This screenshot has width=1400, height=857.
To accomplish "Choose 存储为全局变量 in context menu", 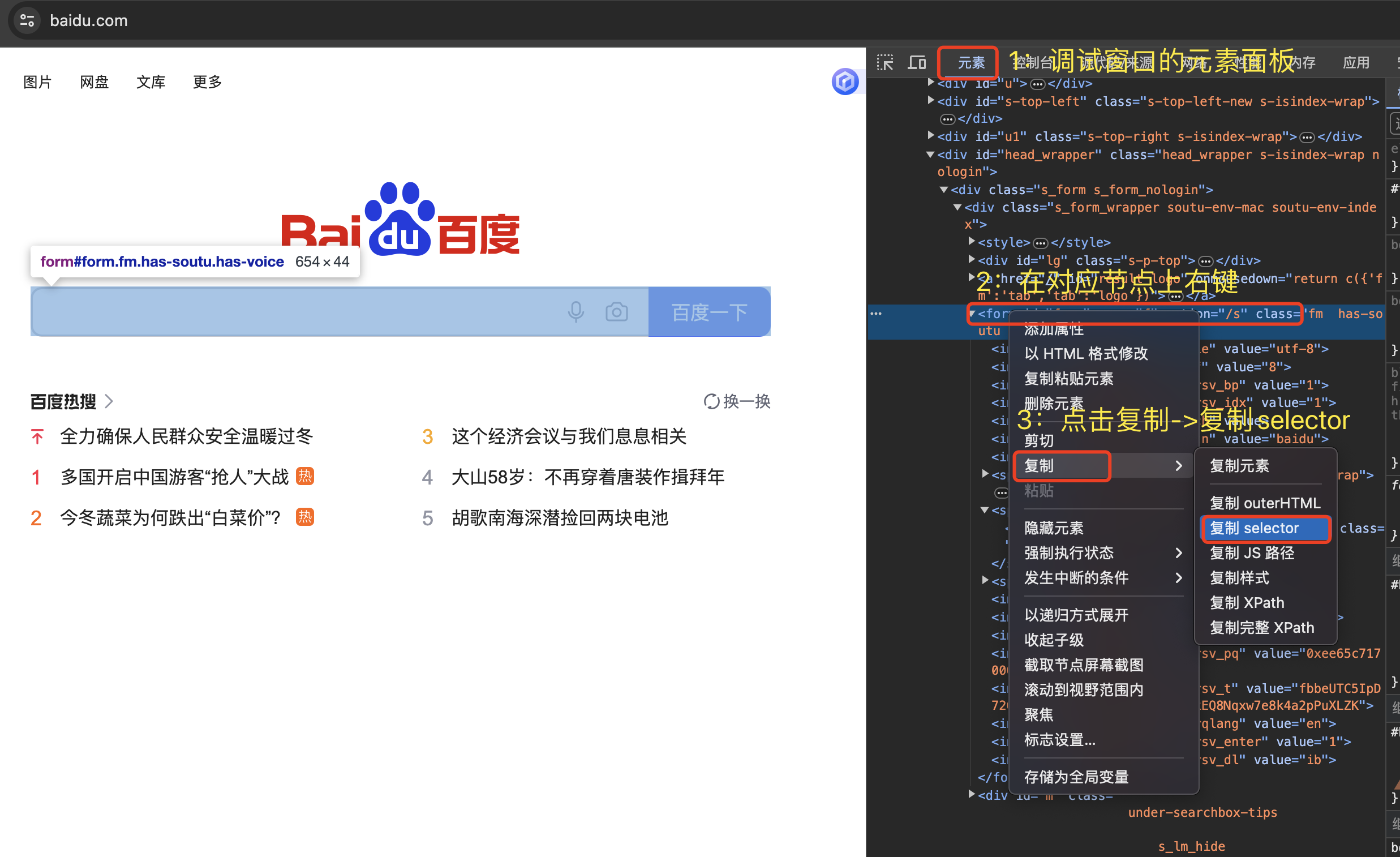I will [x=1103, y=777].
